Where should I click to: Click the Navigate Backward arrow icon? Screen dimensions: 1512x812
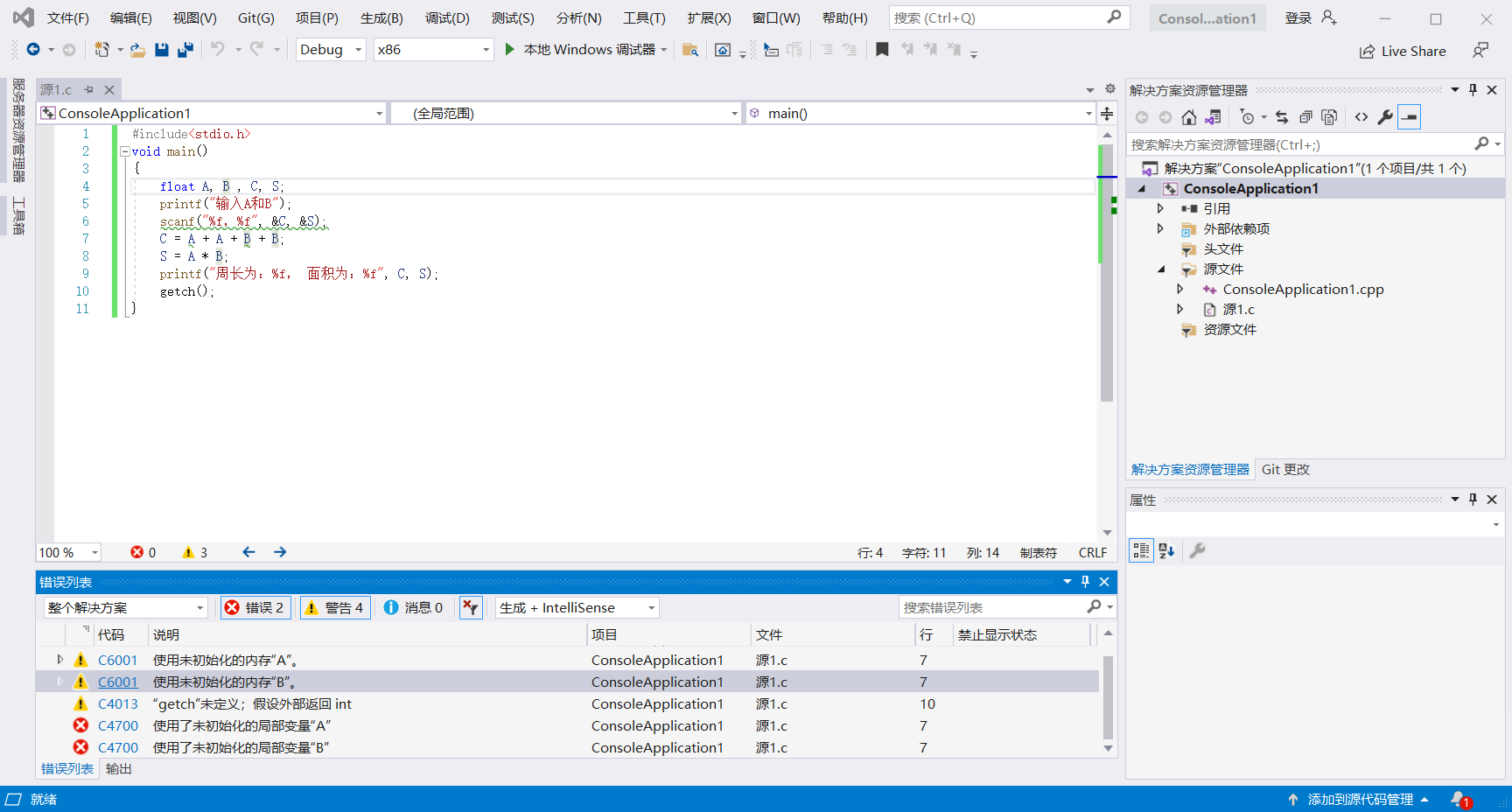pyautogui.click(x=32, y=50)
